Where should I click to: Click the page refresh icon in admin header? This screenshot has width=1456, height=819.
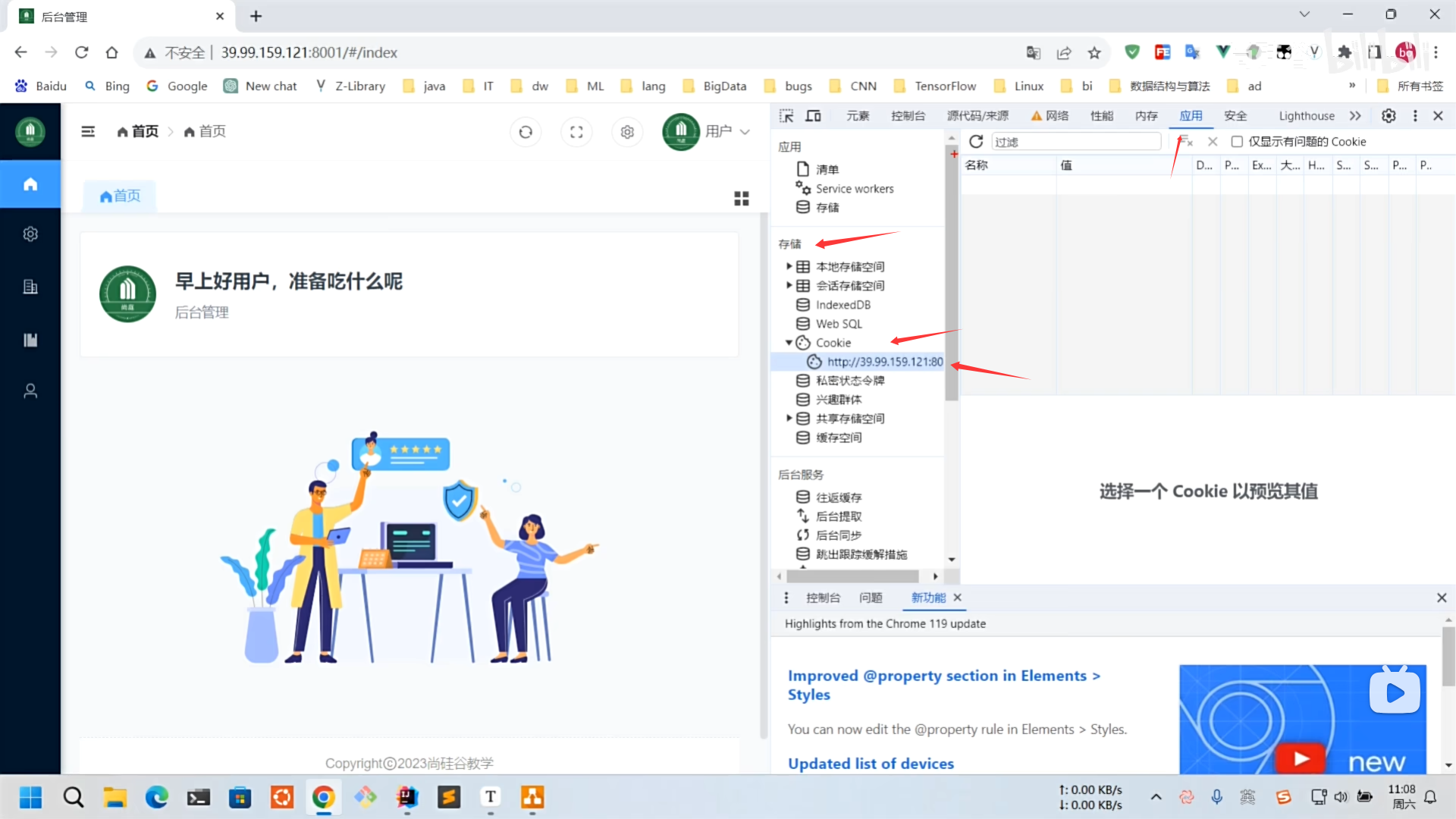[x=526, y=132]
